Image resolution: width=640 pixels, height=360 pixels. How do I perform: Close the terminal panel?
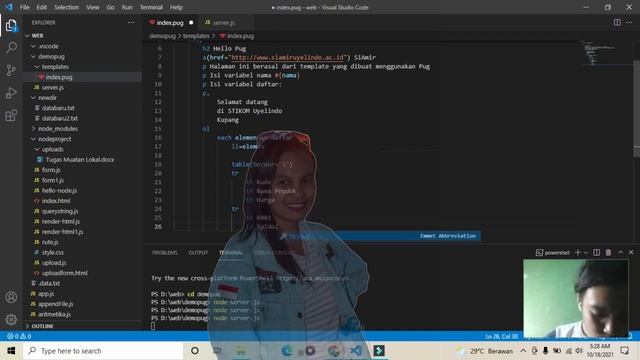coord(631,253)
